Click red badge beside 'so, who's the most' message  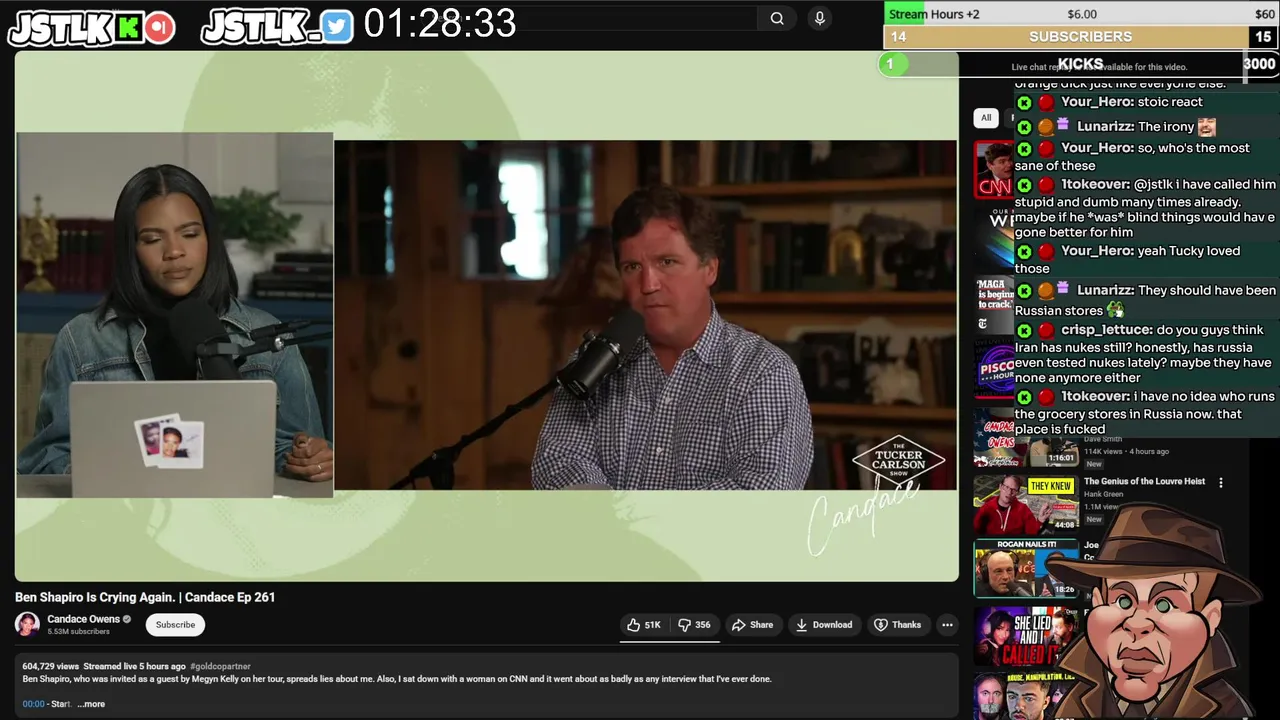pos(1045,148)
